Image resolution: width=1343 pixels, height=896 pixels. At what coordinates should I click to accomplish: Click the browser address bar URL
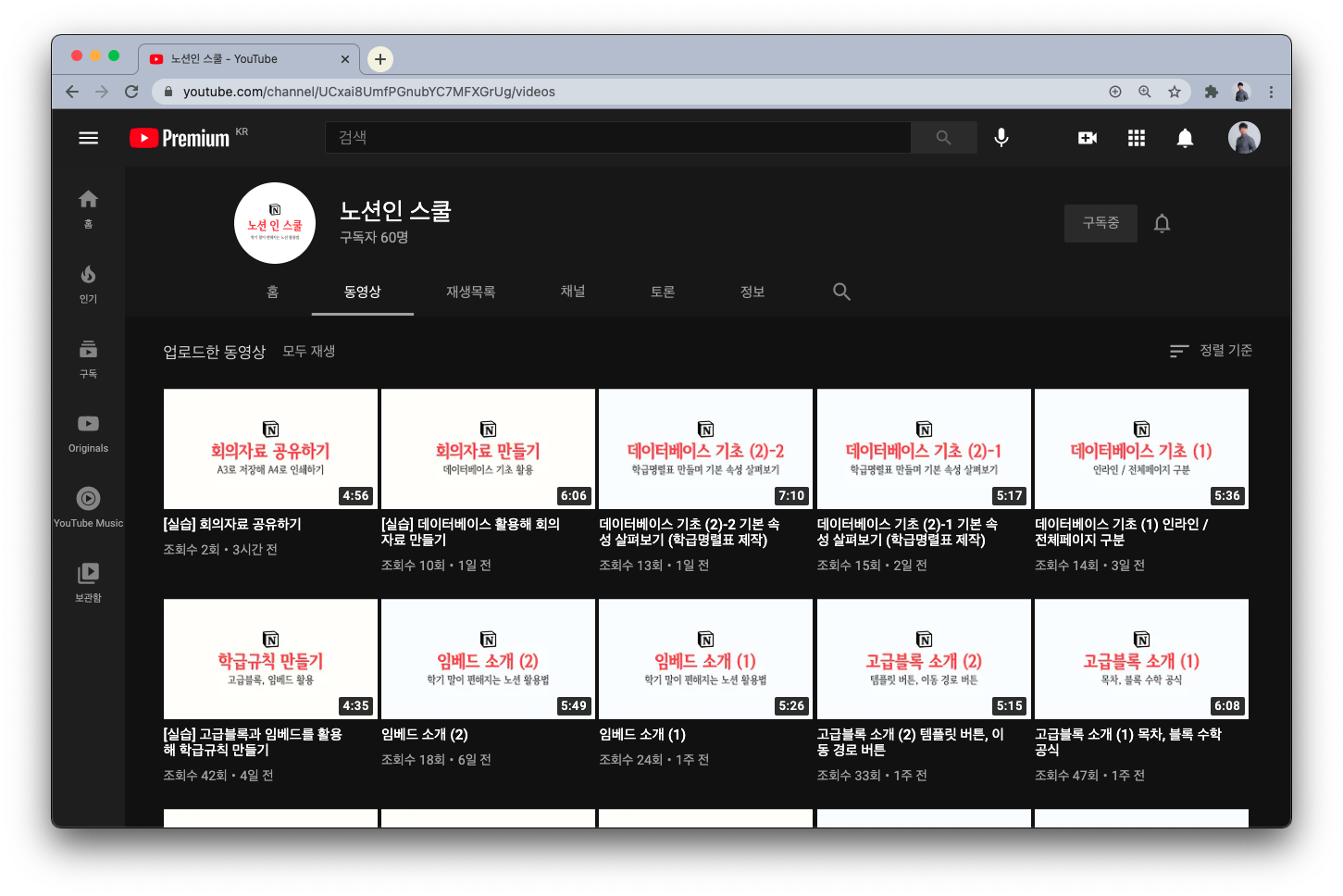tap(369, 92)
